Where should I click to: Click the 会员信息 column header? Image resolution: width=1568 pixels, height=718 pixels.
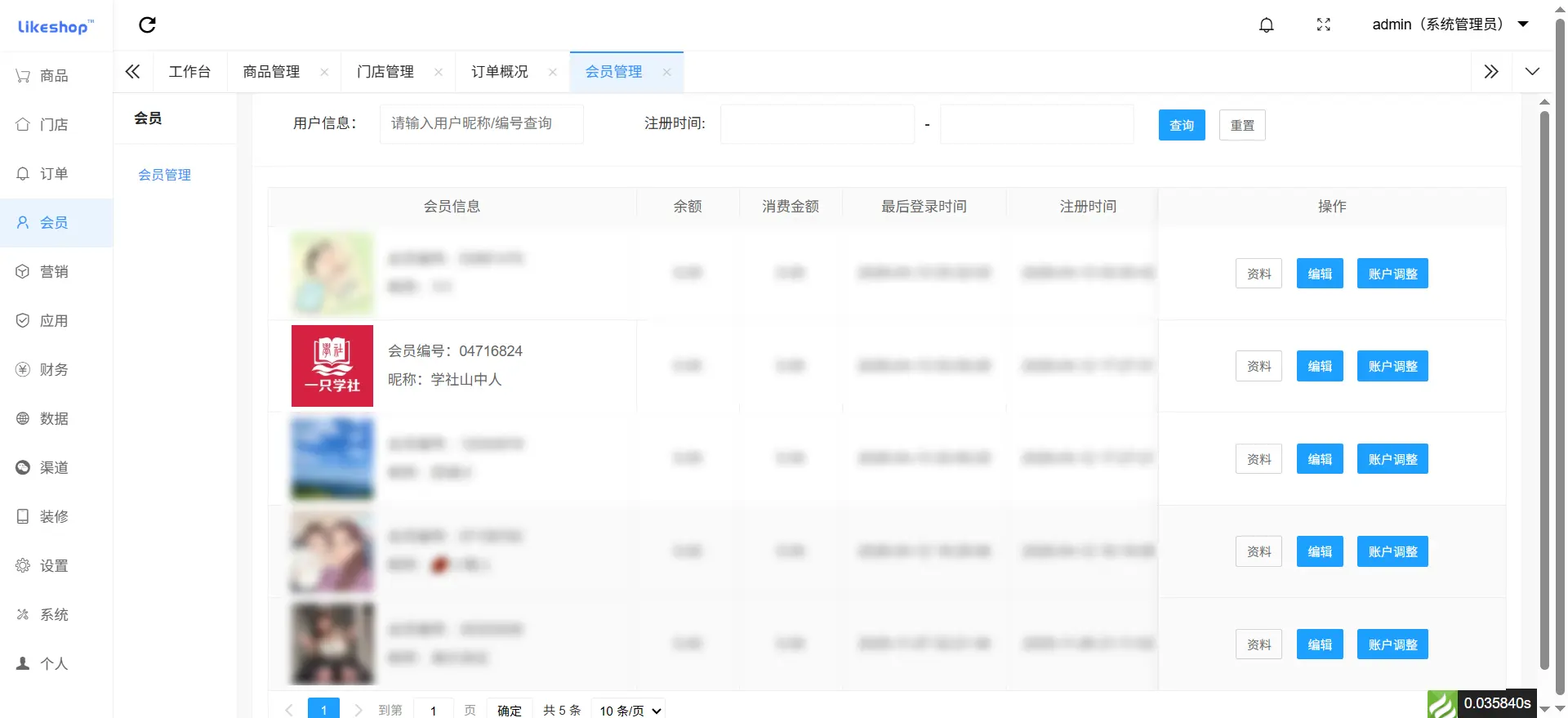pos(452,207)
